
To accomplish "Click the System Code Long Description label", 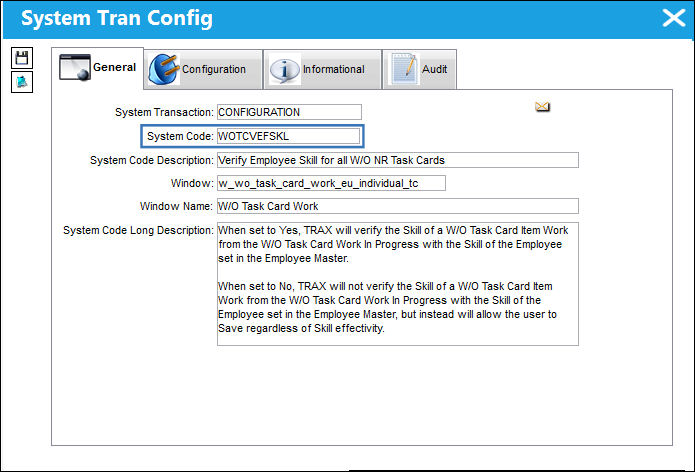I will [138, 230].
